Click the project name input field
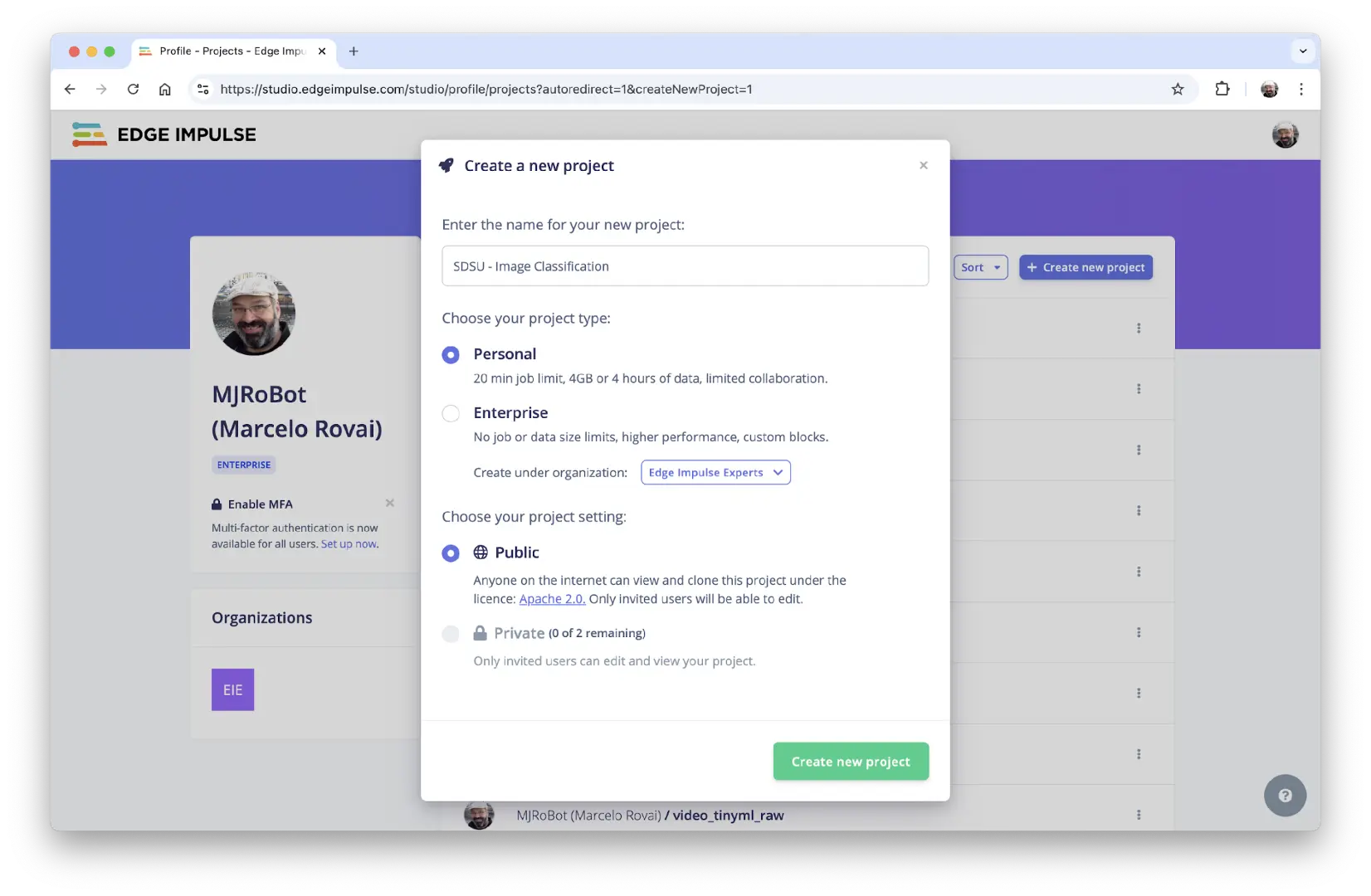1371x896 pixels. click(685, 266)
